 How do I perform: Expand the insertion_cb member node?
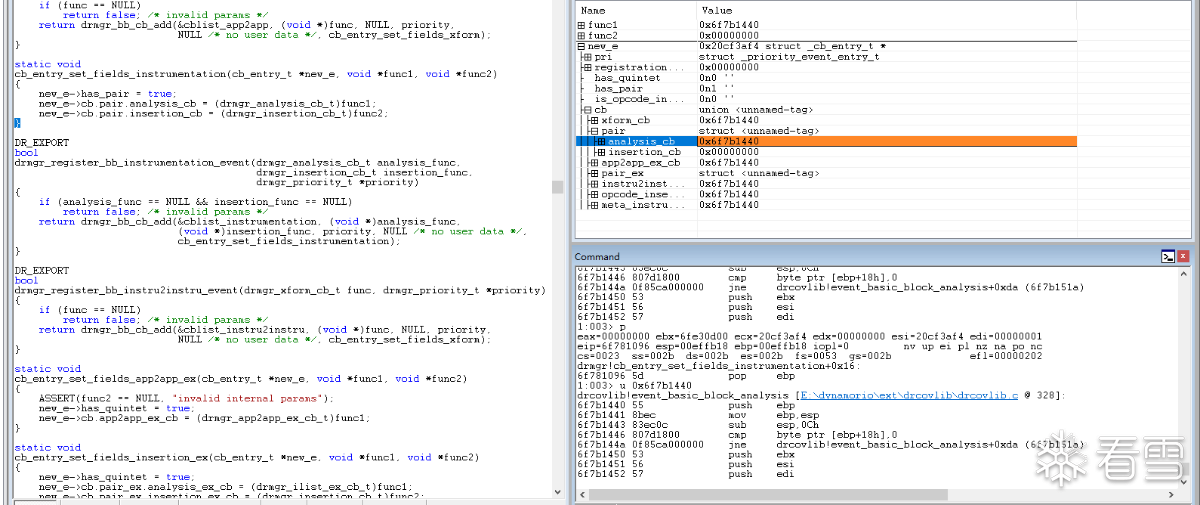[x=599, y=152]
